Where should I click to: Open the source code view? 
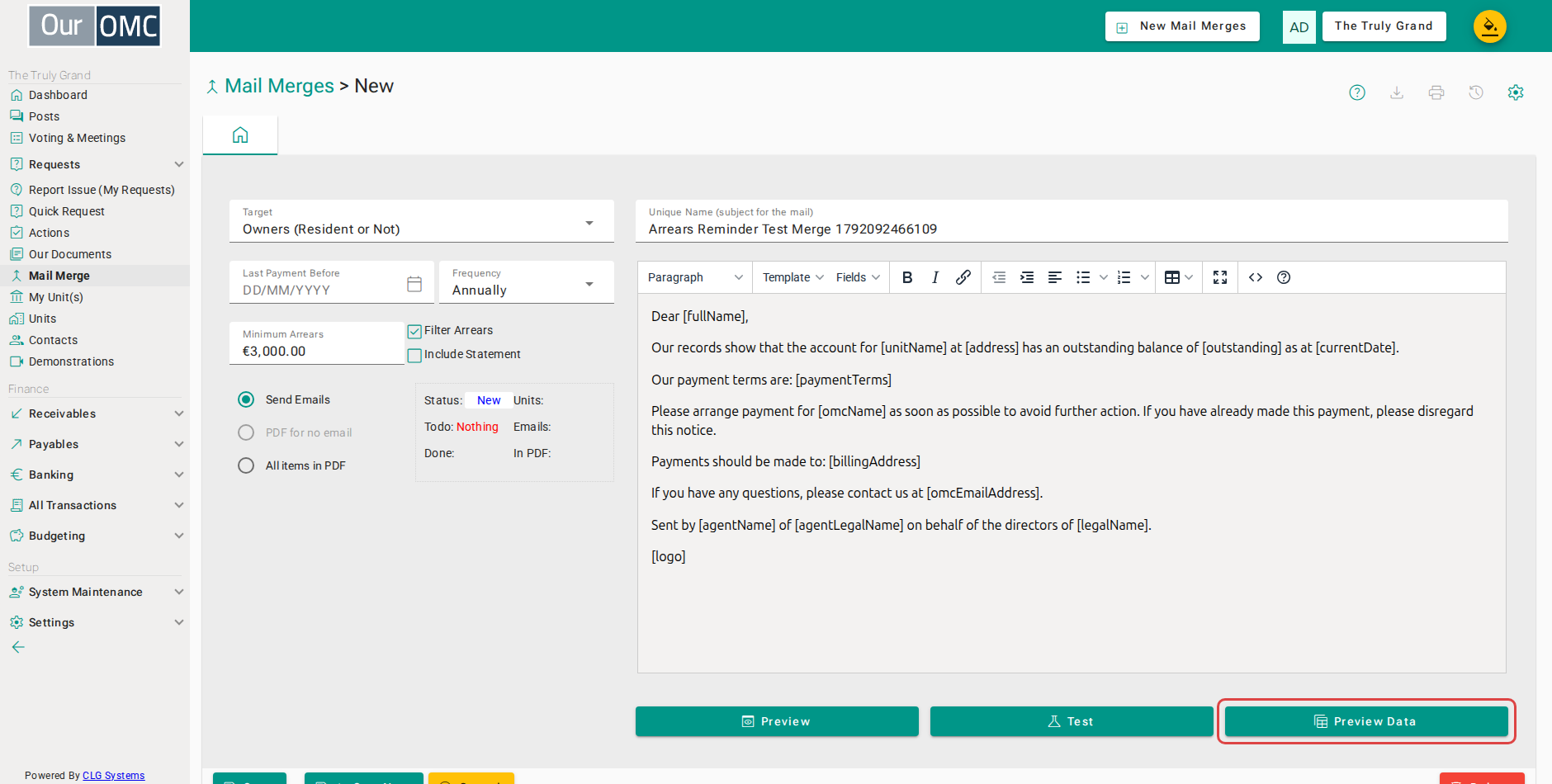[1256, 277]
